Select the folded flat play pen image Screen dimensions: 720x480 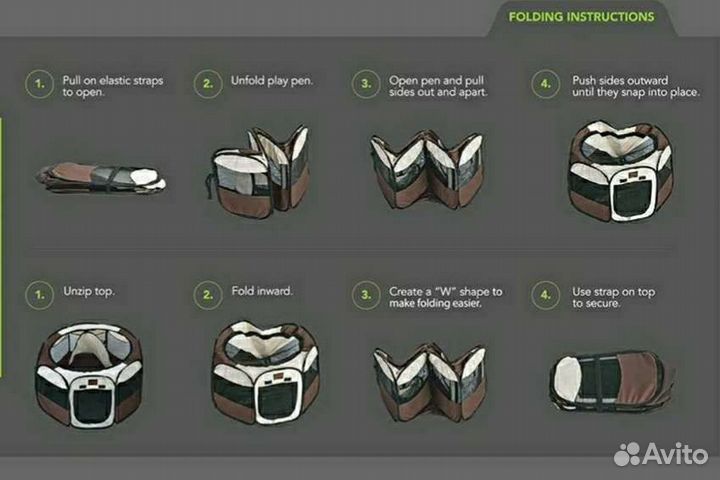coord(101,178)
